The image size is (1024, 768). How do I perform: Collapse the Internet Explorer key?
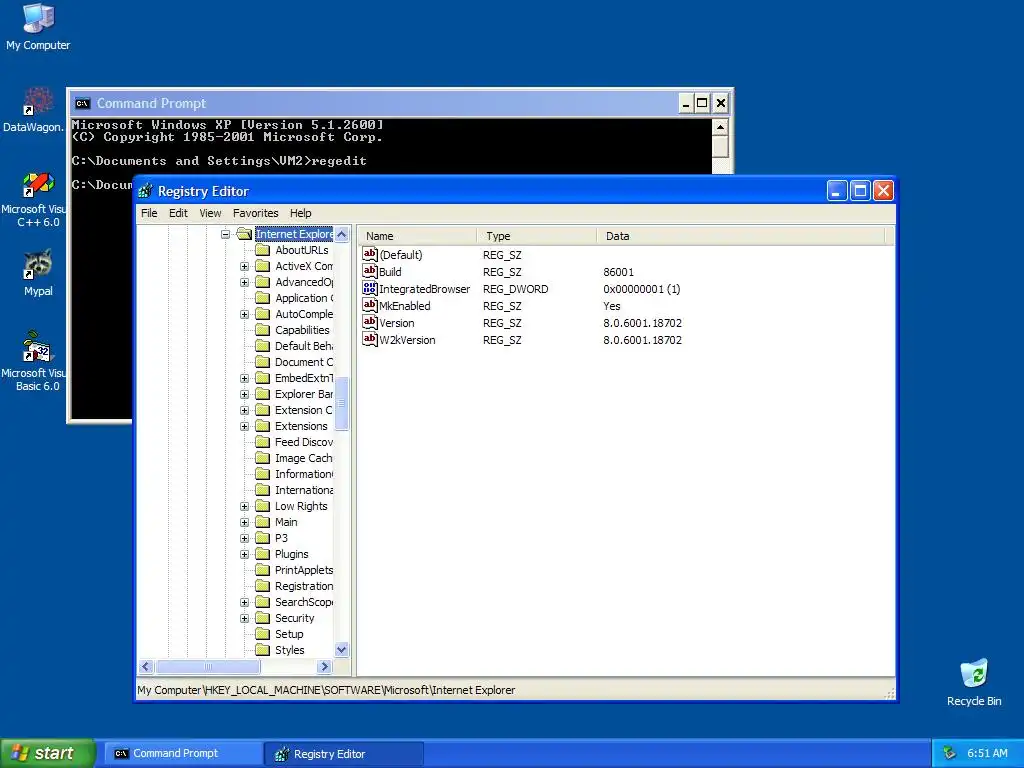(x=225, y=234)
